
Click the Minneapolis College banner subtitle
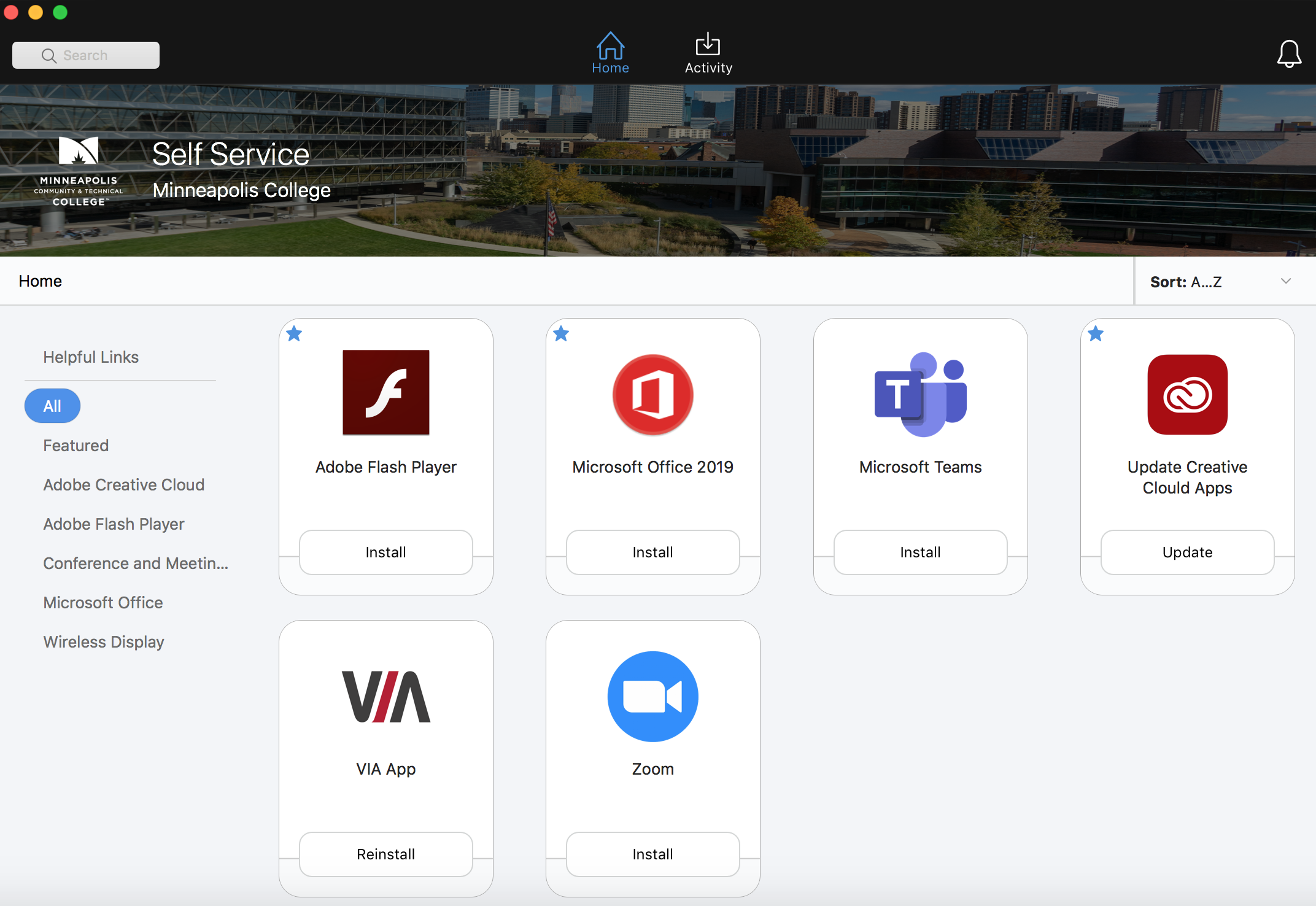tap(241, 190)
